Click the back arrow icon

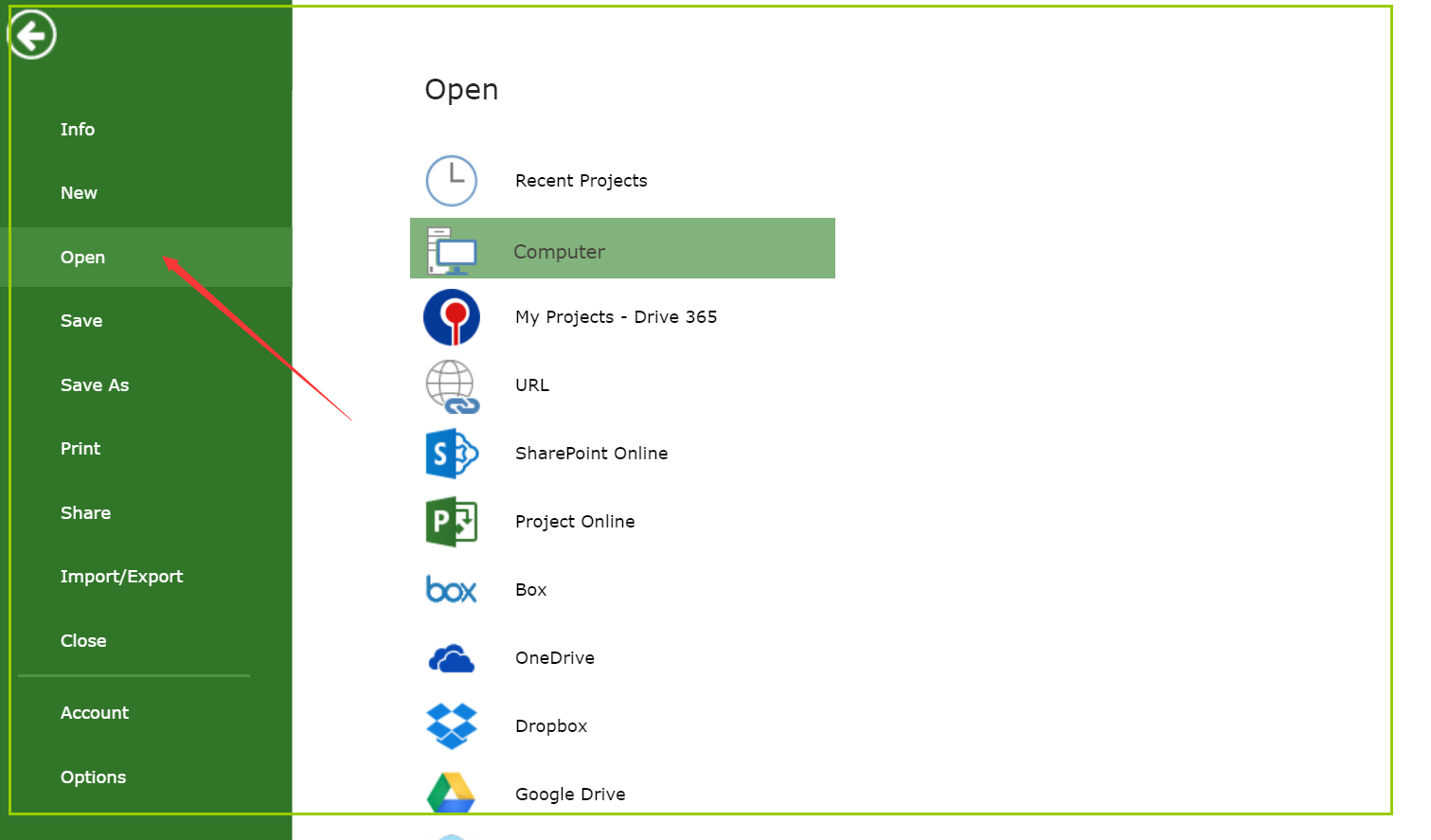tap(32, 35)
